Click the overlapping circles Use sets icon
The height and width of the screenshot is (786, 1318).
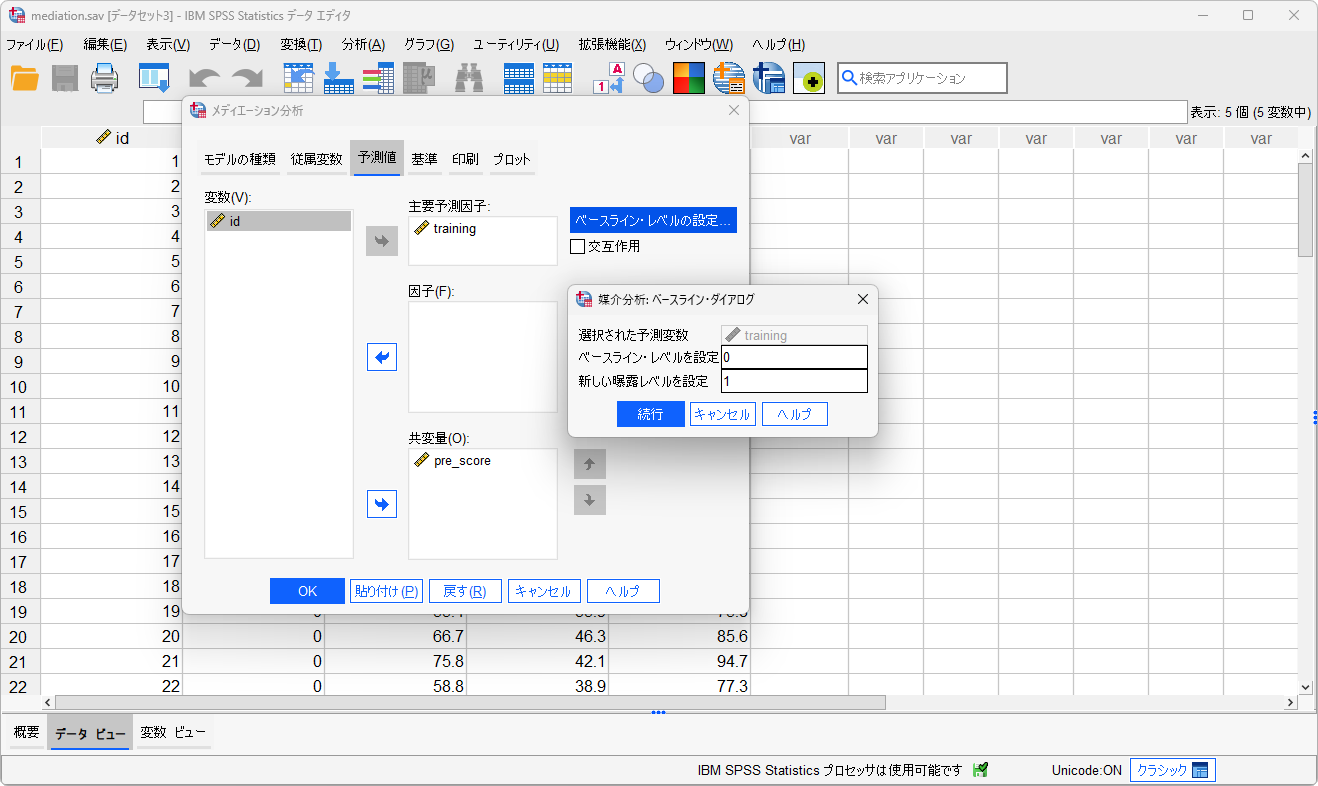tap(649, 78)
